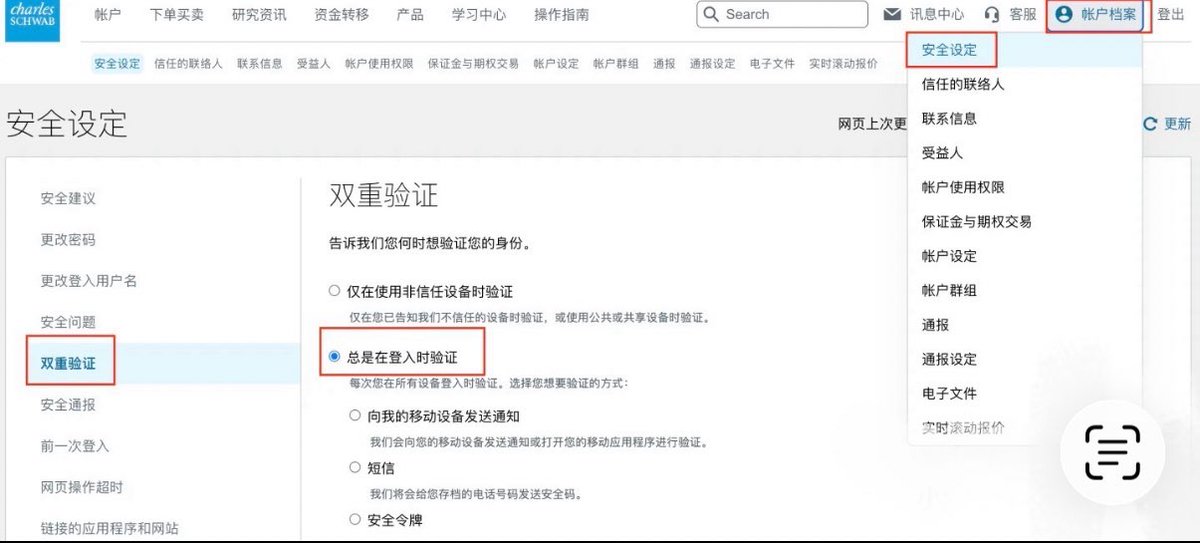Click inside the Search input field
The height and width of the screenshot is (543, 1200).
(x=782, y=15)
